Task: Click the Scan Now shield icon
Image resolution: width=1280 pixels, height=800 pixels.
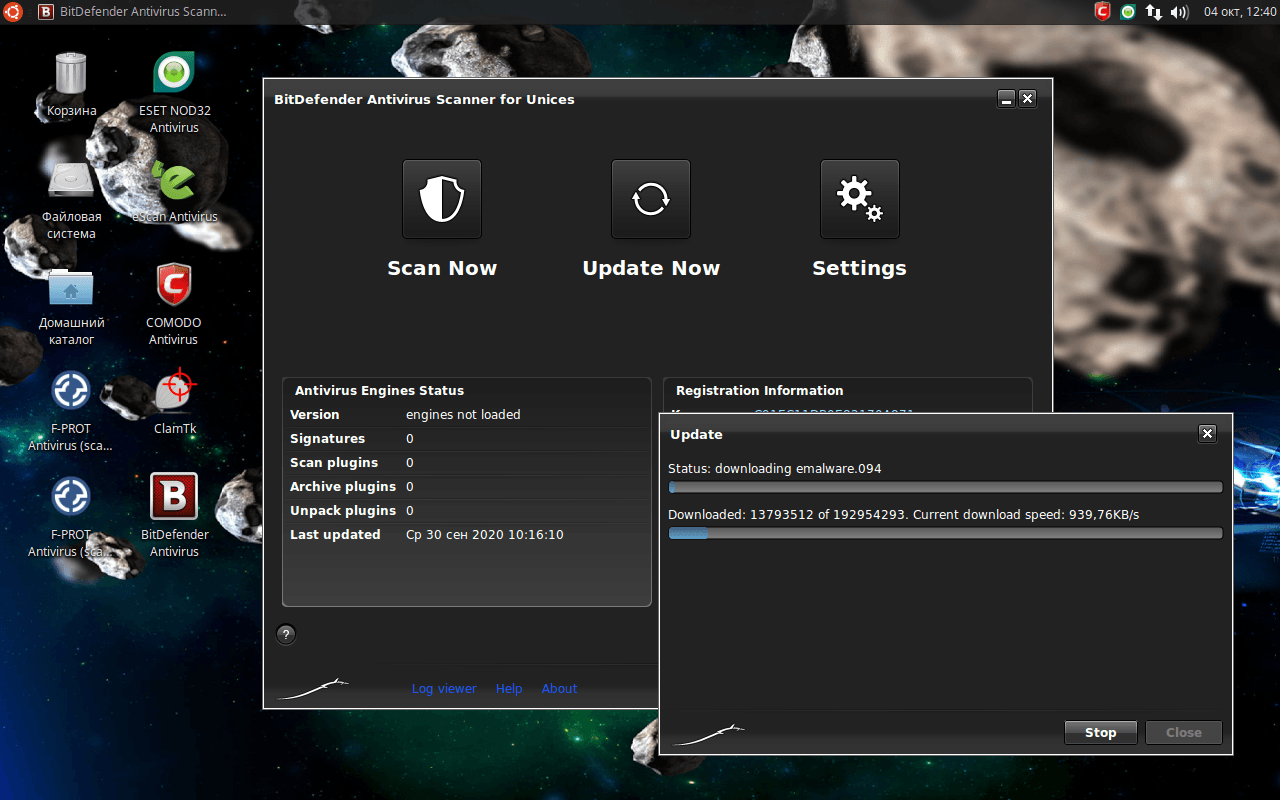Action: (x=442, y=199)
